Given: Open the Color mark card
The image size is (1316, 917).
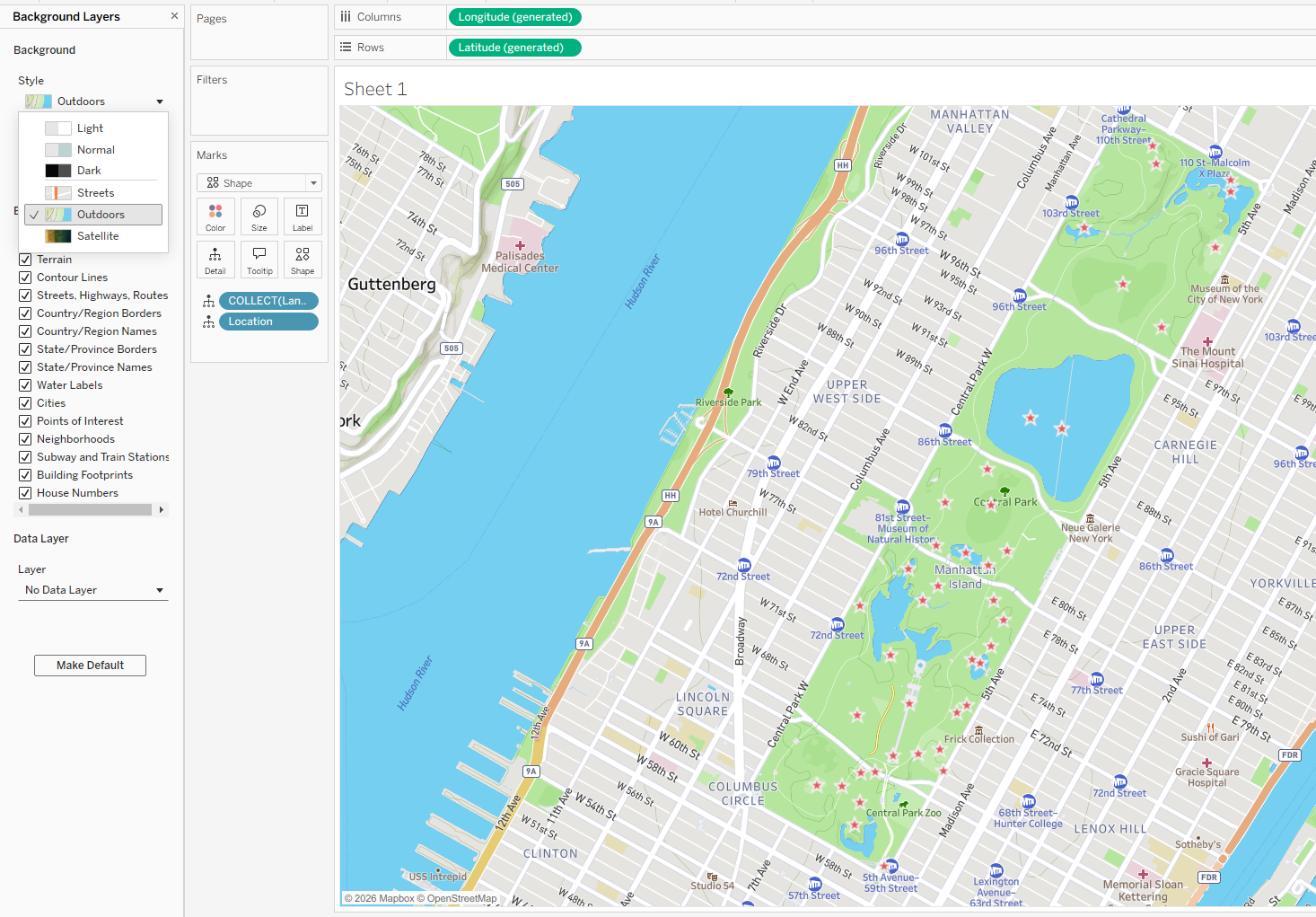Looking at the screenshot, I should (x=215, y=216).
